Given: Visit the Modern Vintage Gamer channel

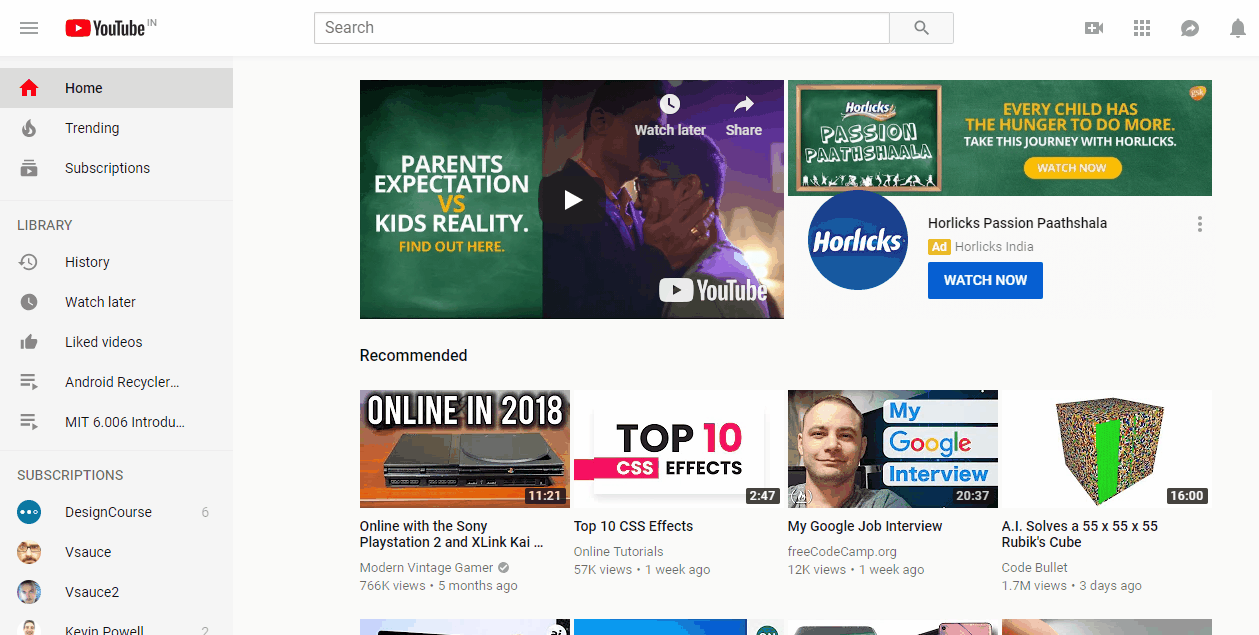Looking at the screenshot, I should point(427,567).
